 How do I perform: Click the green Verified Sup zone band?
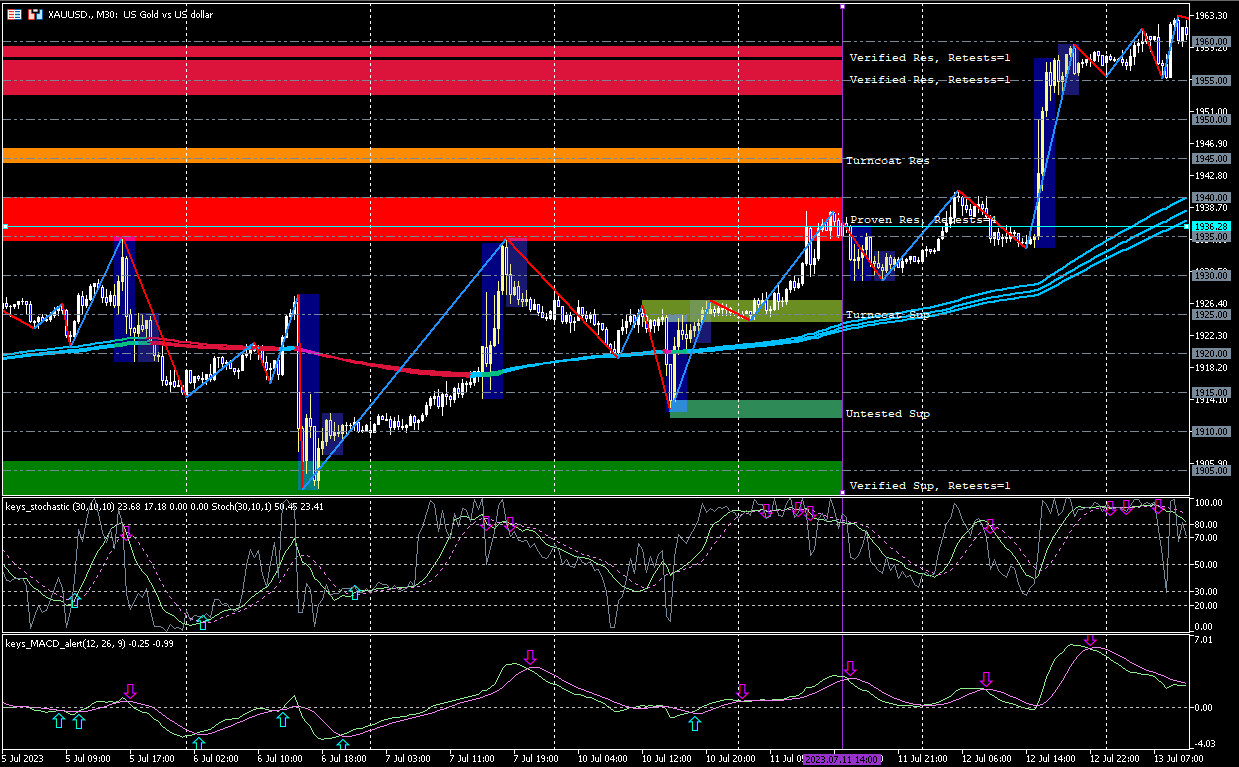pyautogui.click(x=422, y=477)
